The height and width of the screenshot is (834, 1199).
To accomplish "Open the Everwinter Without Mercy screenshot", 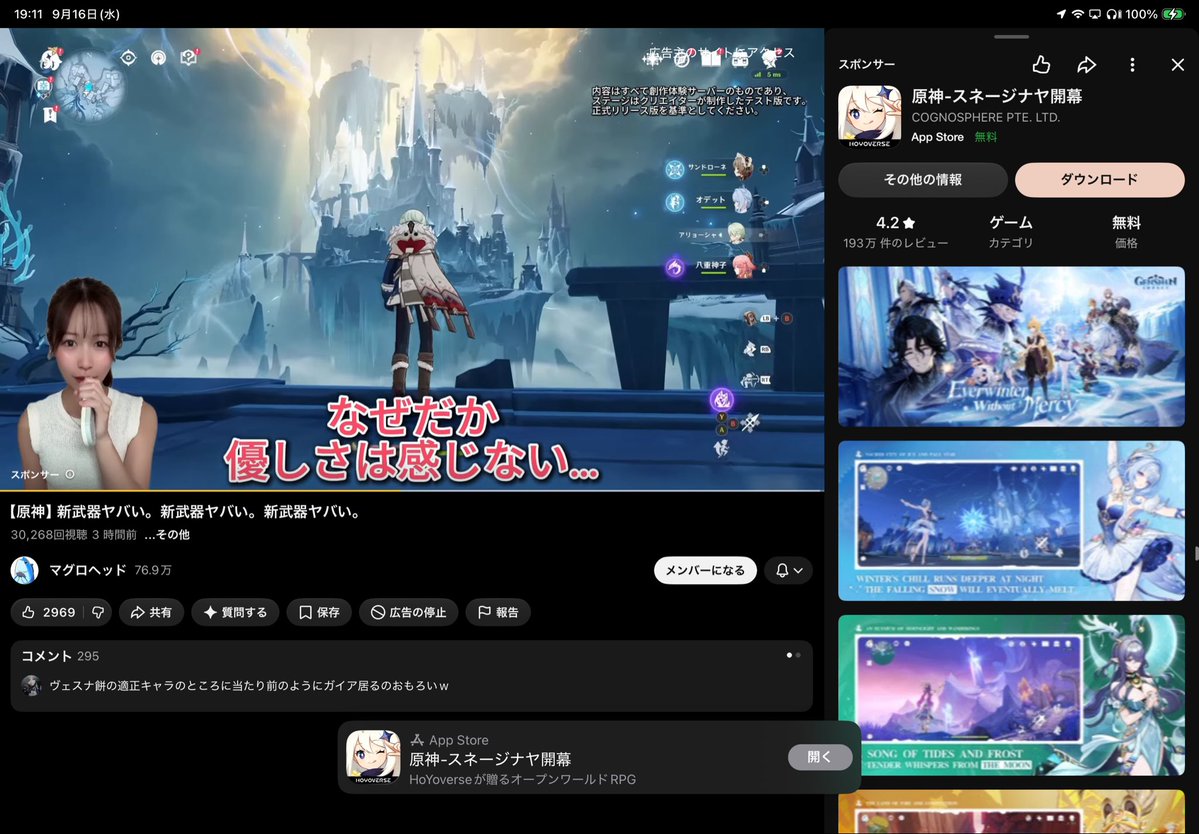I will (1012, 346).
